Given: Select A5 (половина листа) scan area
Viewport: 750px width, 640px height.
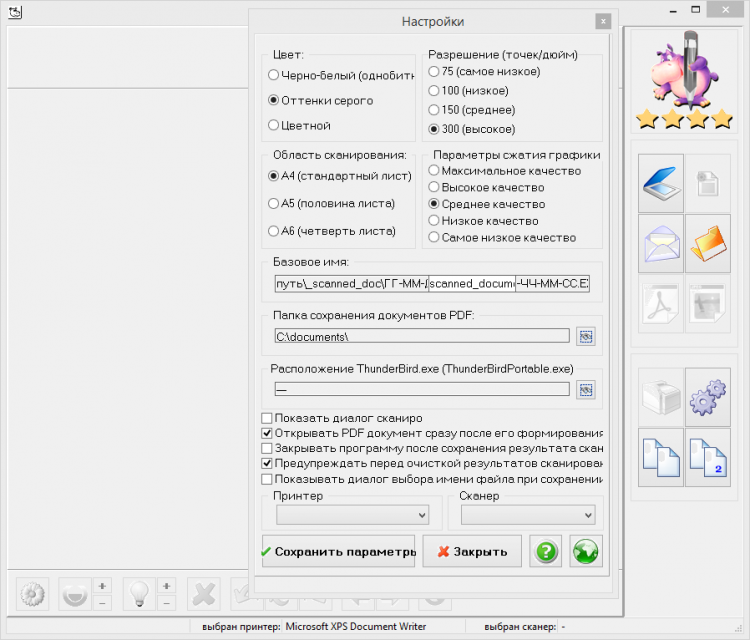Looking at the screenshot, I should click(331, 203).
